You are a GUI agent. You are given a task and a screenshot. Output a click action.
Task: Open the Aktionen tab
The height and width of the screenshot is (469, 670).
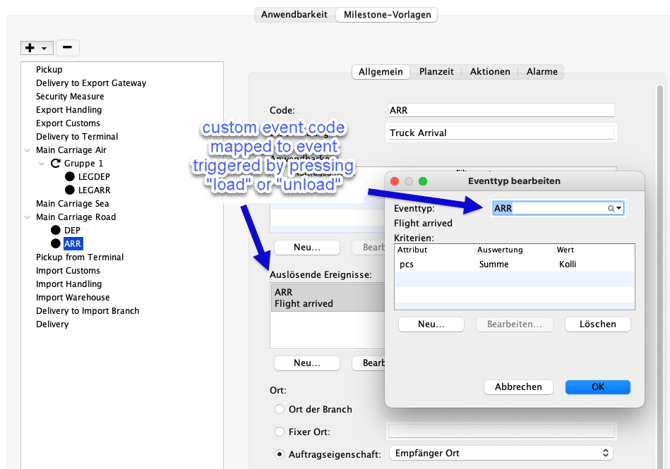pos(490,72)
